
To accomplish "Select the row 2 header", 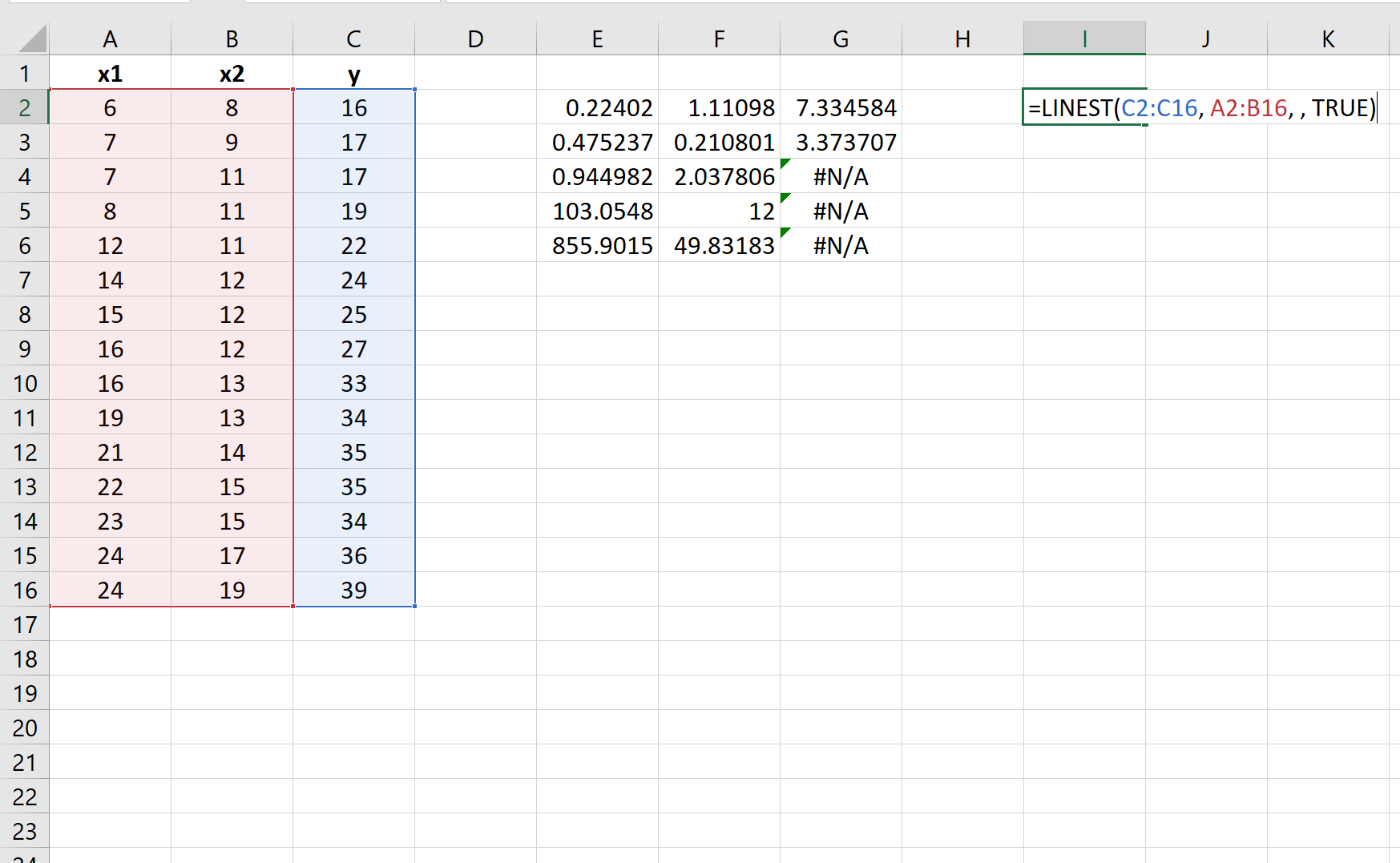I will [25, 107].
